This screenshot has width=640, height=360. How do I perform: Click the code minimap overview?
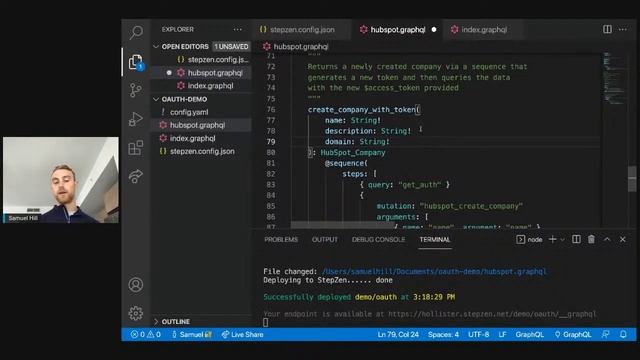pos(615,78)
